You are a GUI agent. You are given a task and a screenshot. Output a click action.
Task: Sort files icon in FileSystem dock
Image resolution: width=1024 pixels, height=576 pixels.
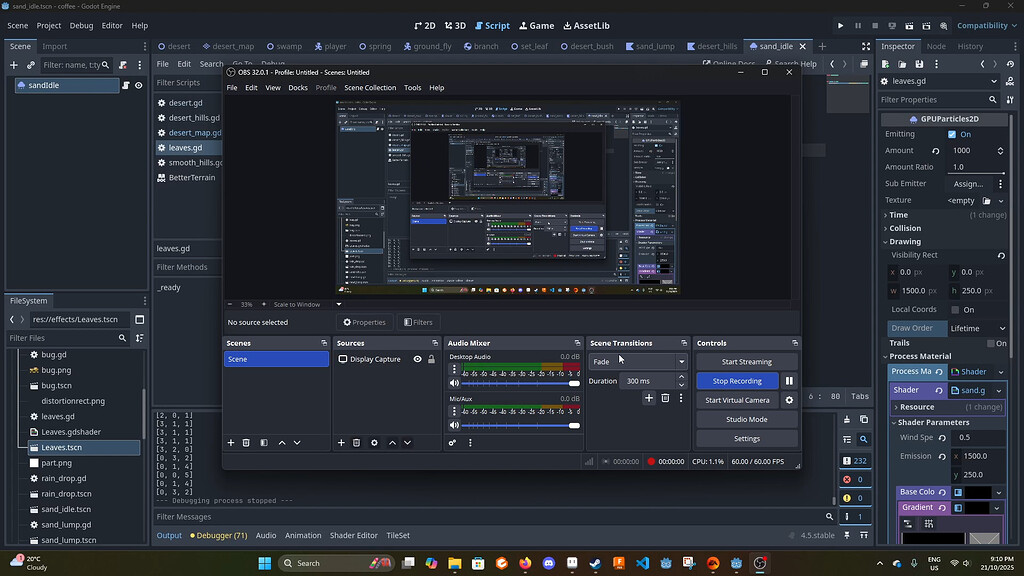pos(139,338)
